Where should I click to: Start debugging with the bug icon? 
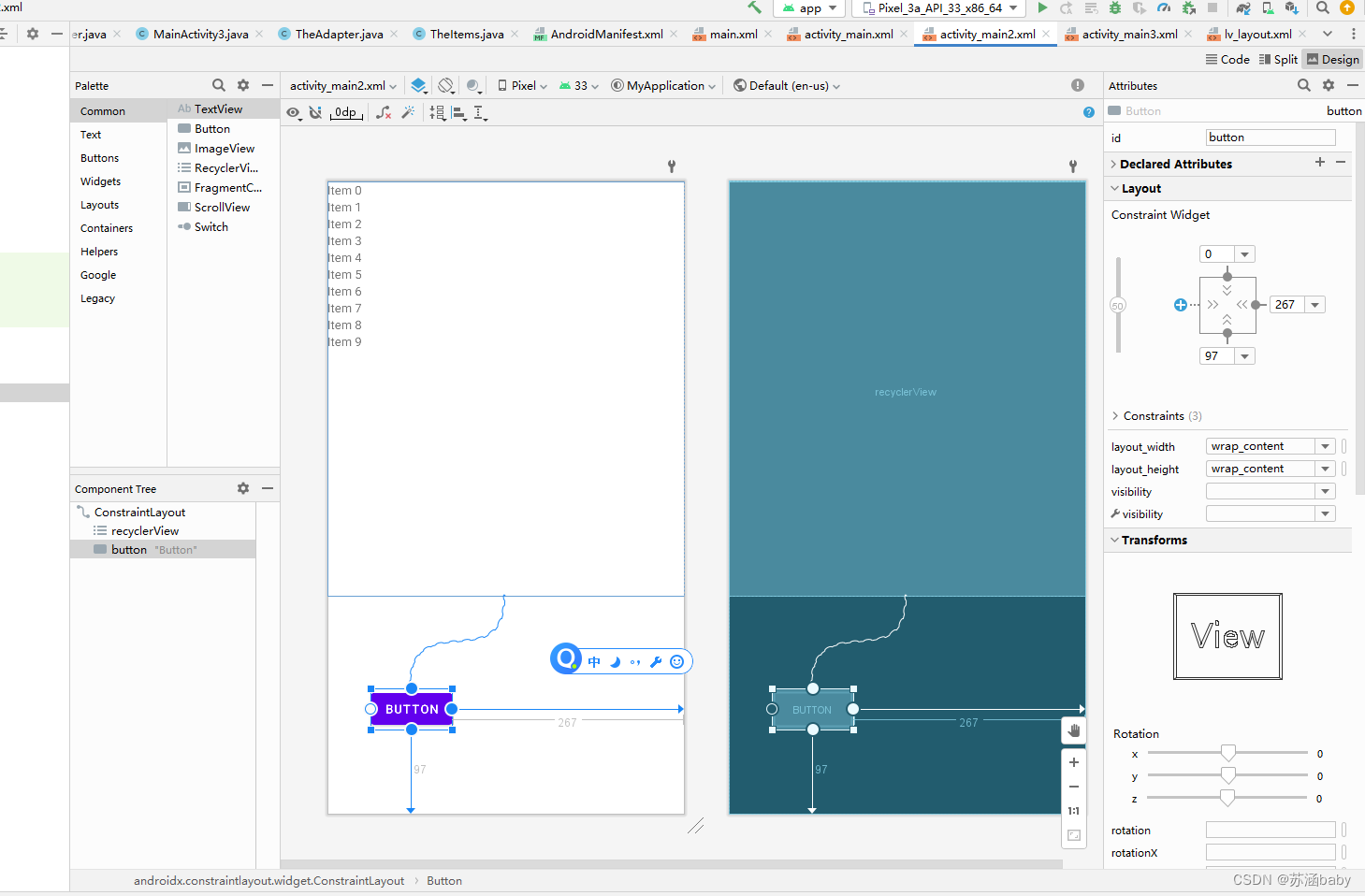point(1113,7)
